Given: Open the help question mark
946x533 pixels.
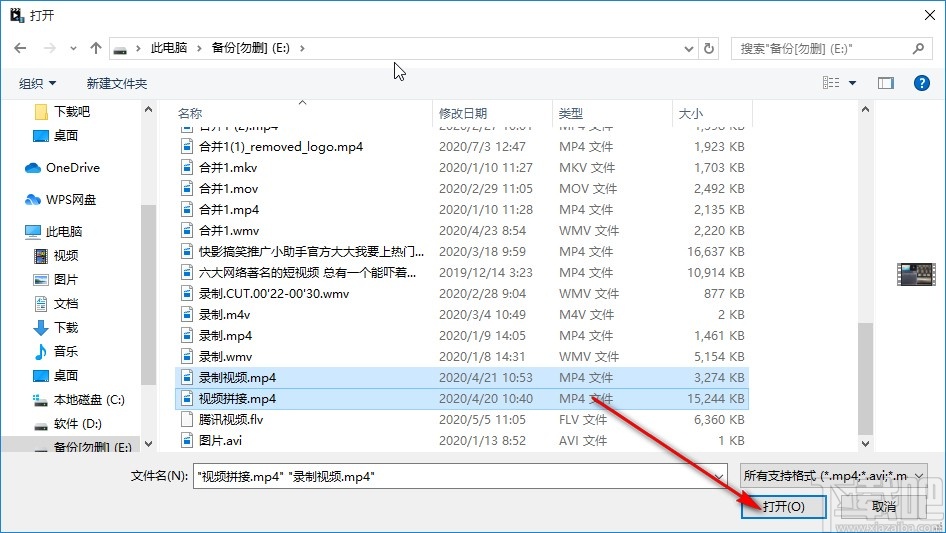Looking at the screenshot, I should coord(921,83).
